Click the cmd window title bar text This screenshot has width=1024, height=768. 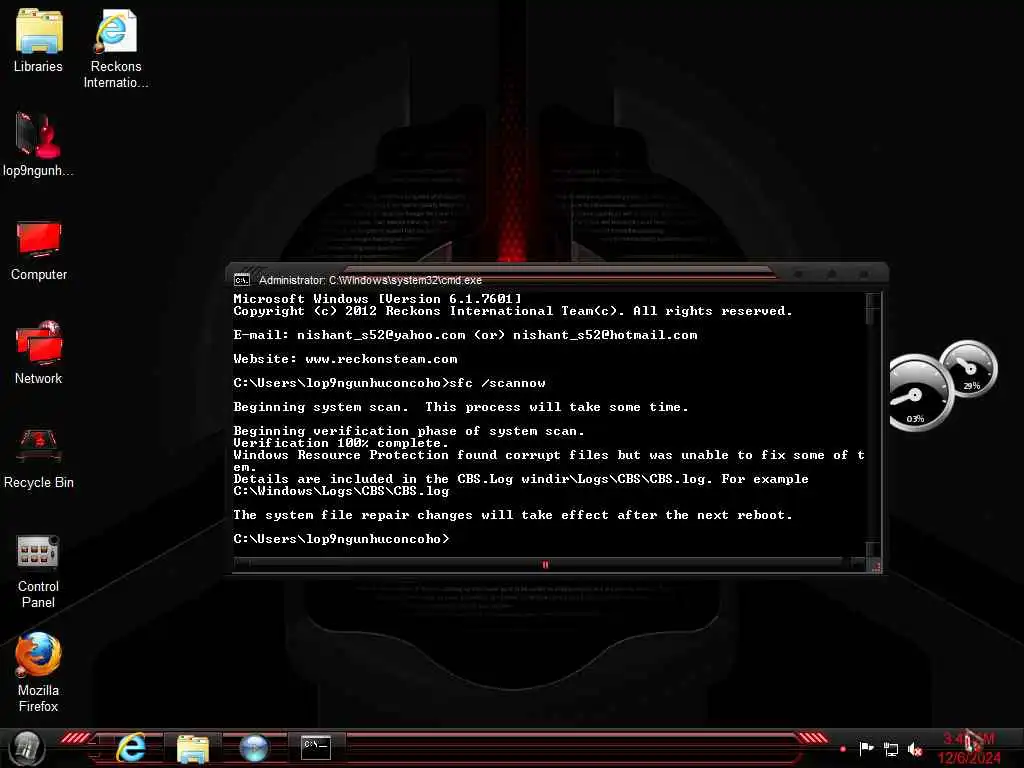click(370, 280)
